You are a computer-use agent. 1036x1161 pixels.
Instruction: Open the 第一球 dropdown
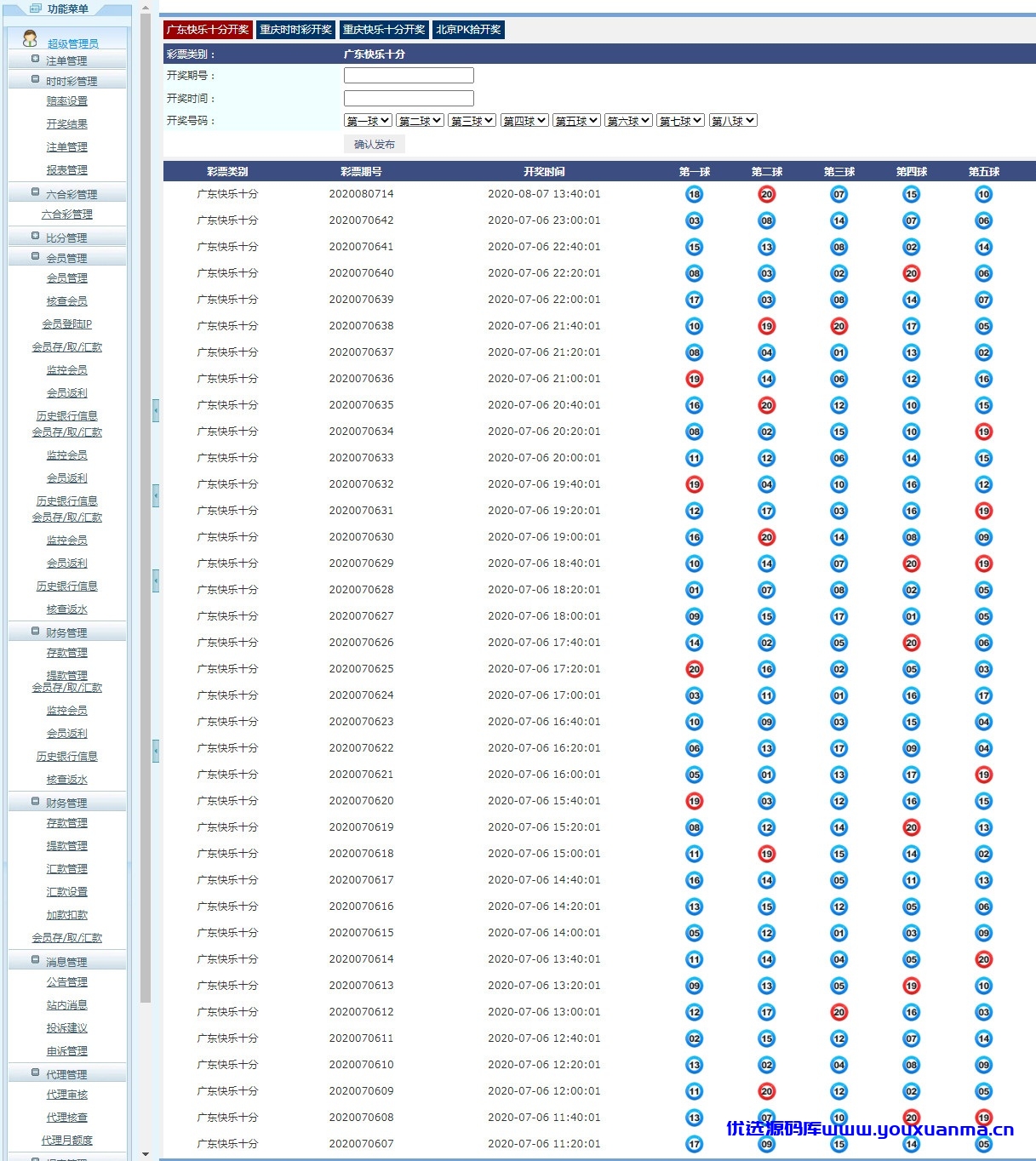click(368, 121)
